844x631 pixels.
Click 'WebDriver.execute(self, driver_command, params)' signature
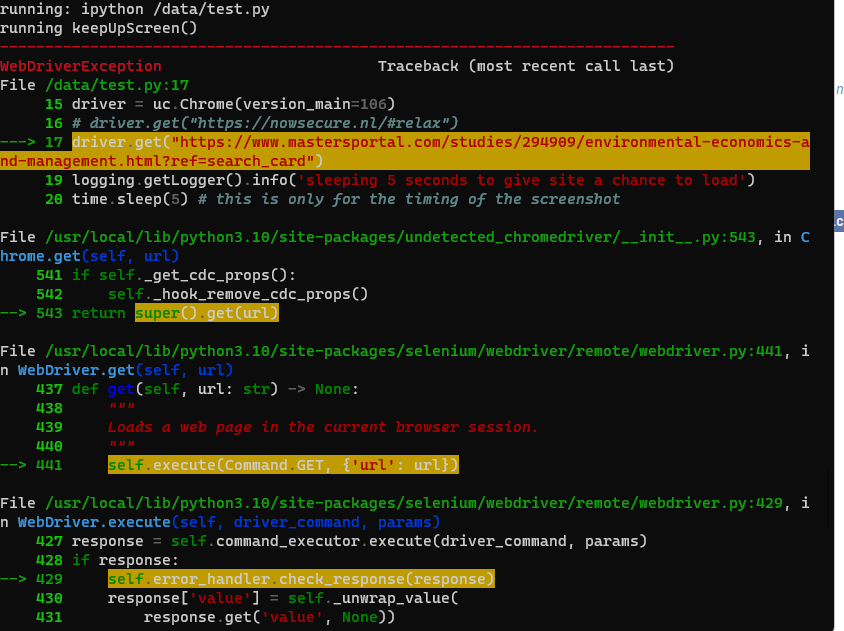(229, 522)
